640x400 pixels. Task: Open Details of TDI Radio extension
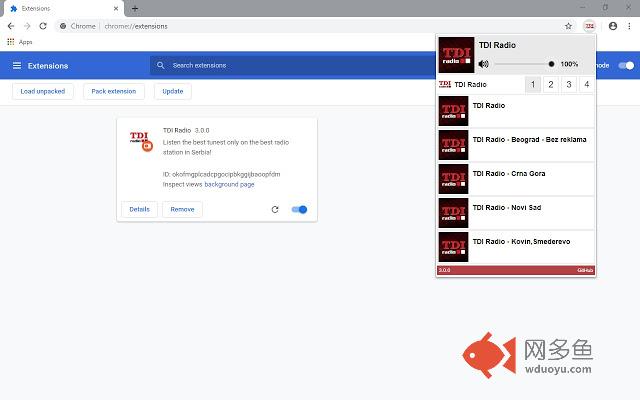pos(140,209)
